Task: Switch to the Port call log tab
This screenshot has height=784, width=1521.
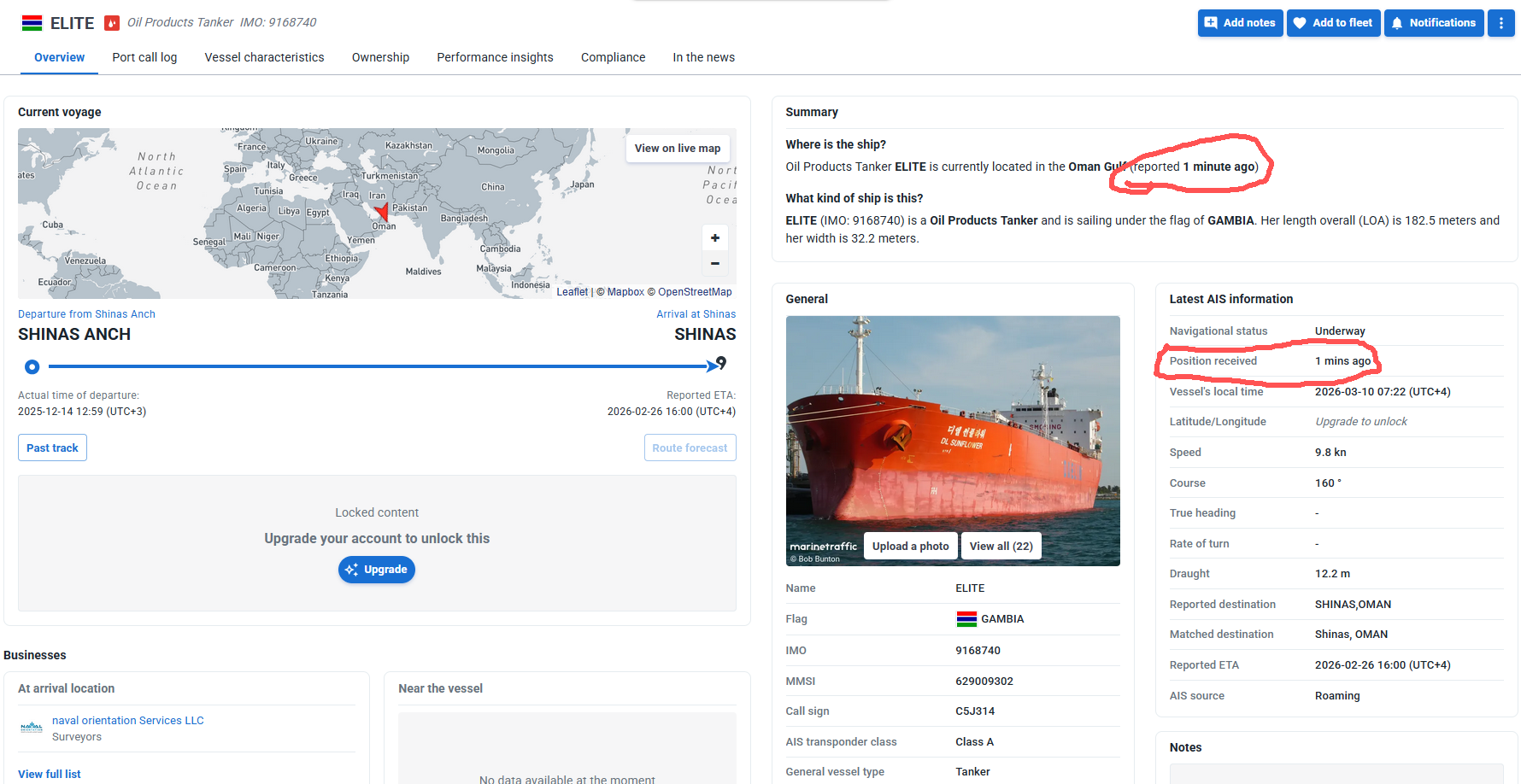Action: [x=144, y=57]
